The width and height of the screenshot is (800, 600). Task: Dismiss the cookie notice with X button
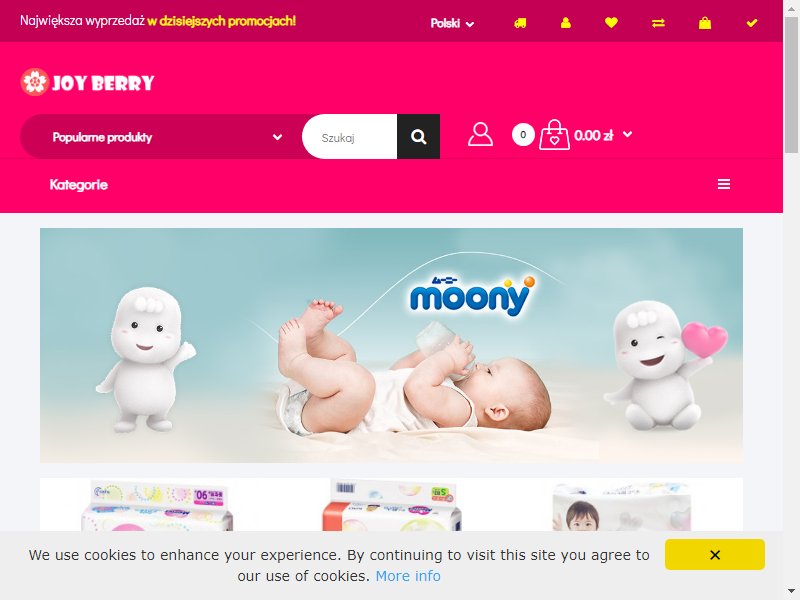click(715, 555)
